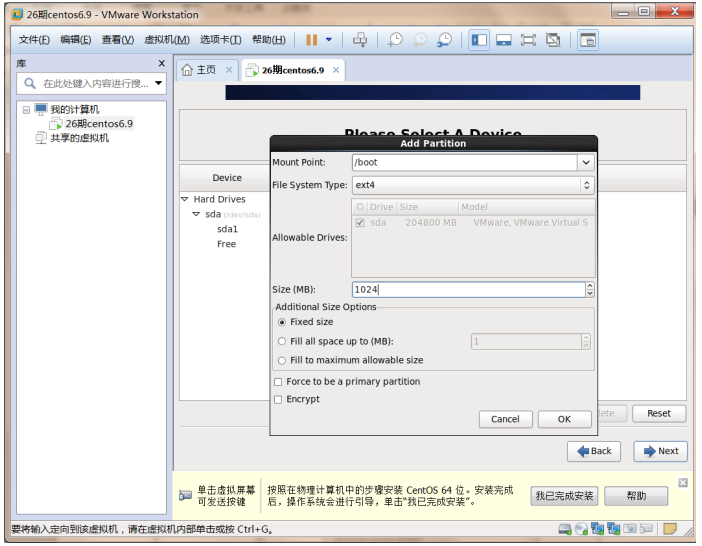
Task: Close the library panel with X
Action: coord(162,64)
